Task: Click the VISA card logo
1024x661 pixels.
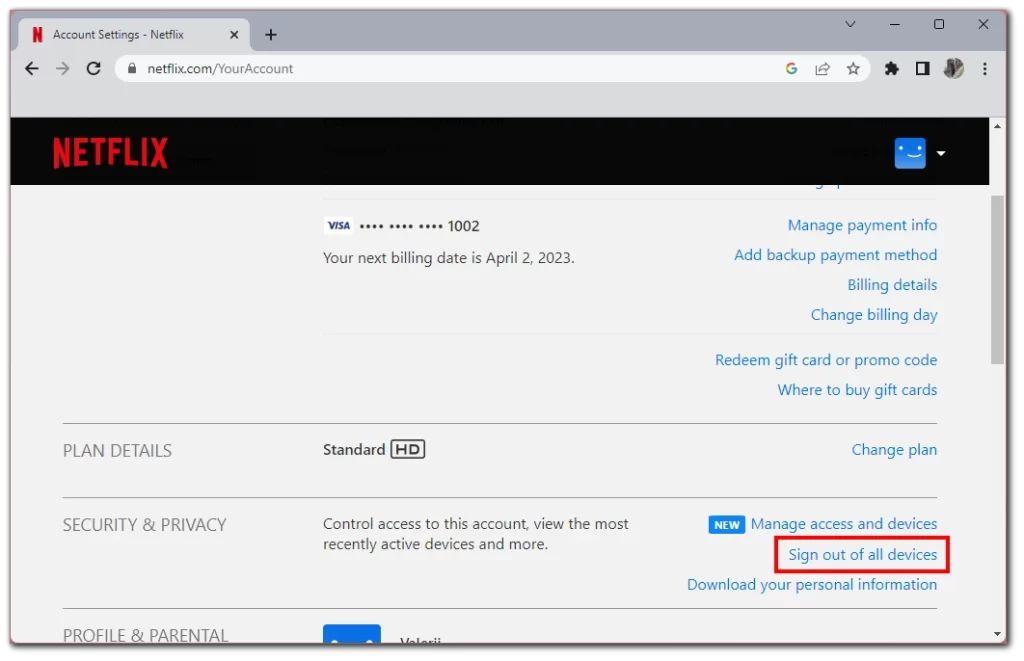Action: (338, 225)
